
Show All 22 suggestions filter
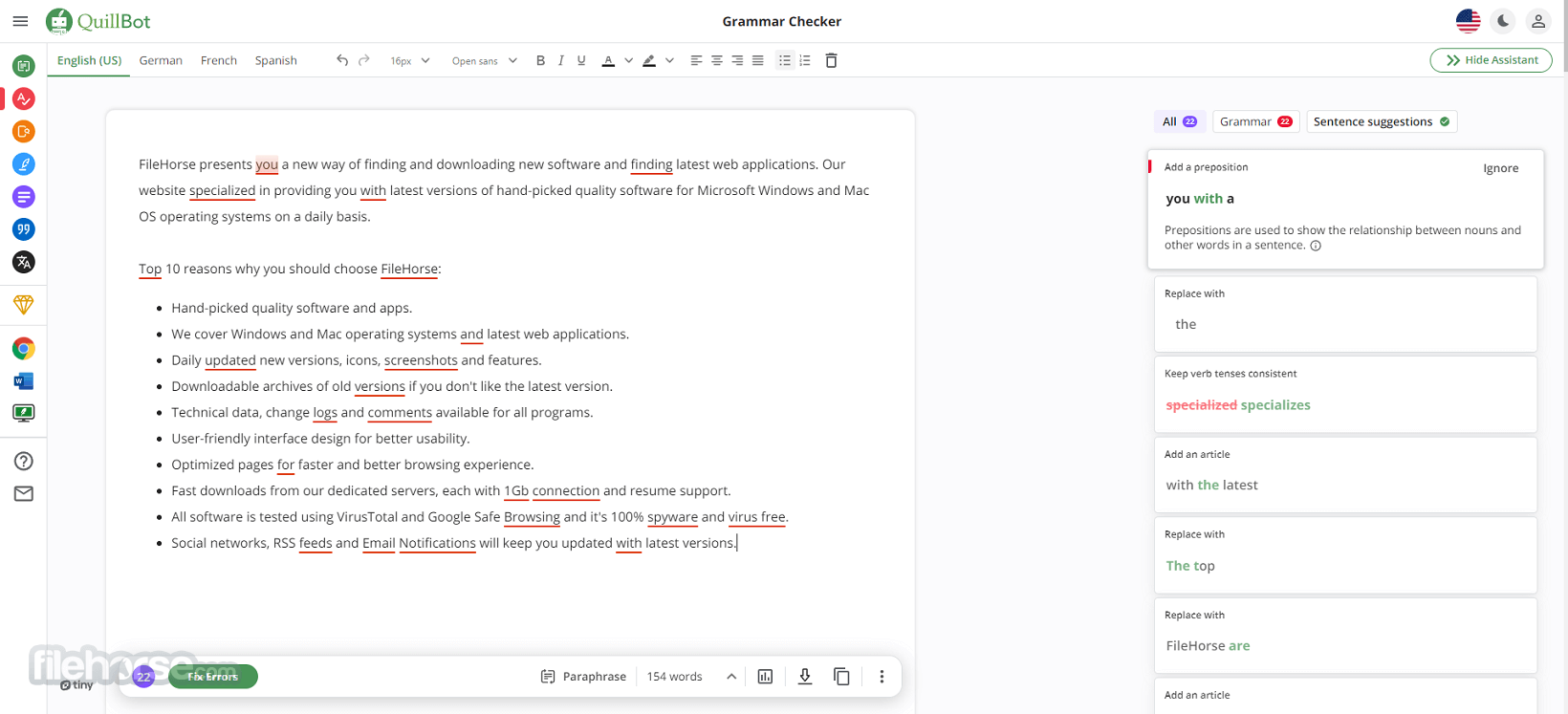(1180, 121)
